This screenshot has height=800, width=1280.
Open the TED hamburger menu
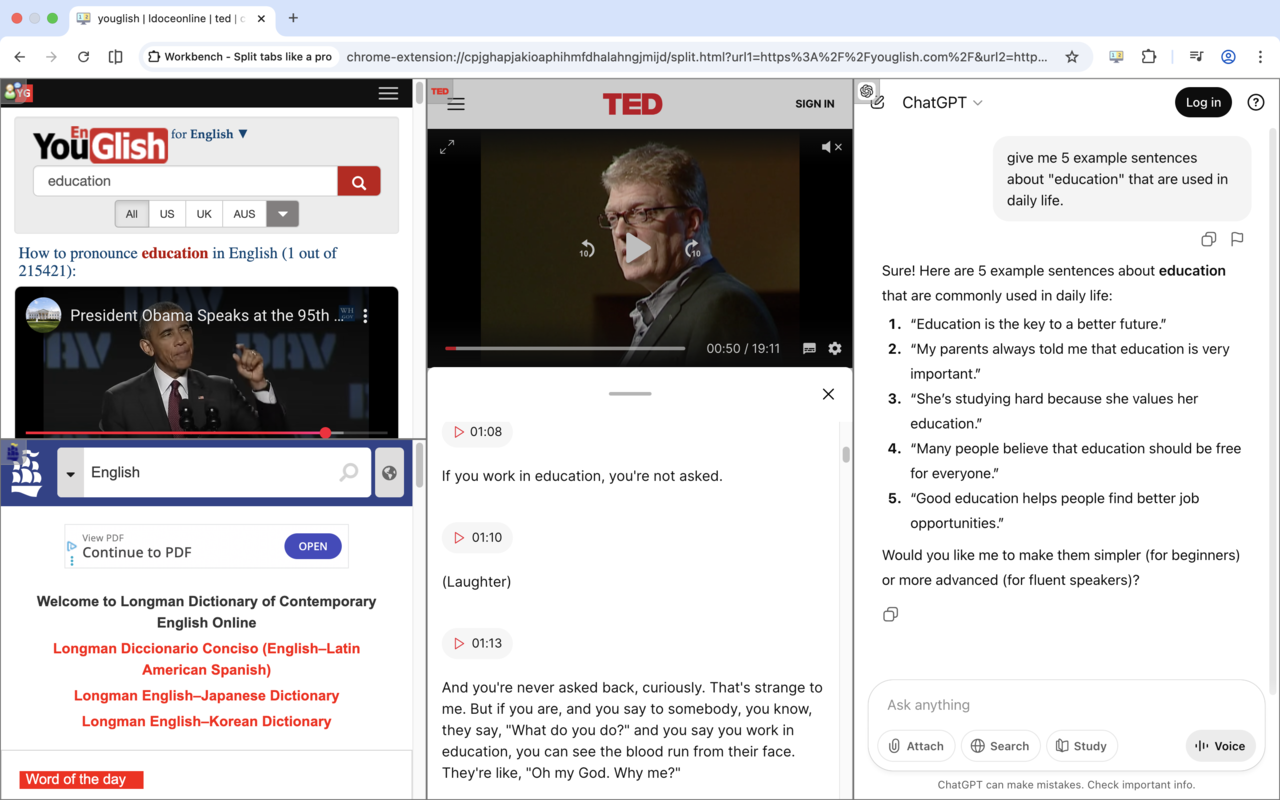coord(456,104)
